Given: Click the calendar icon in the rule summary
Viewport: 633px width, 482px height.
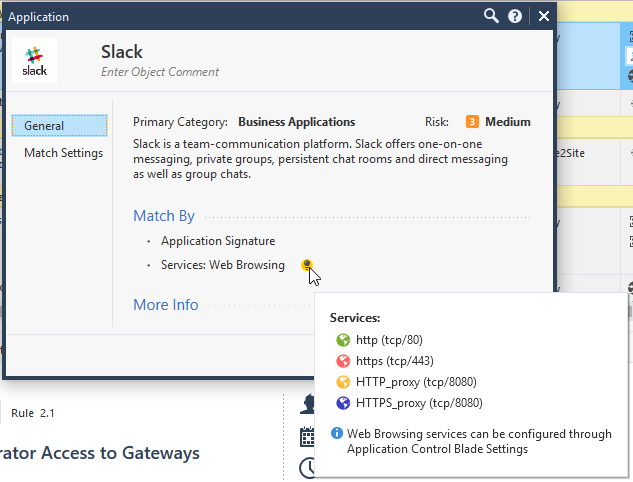Looking at the screenshot, I should click(x=307, y=437).
